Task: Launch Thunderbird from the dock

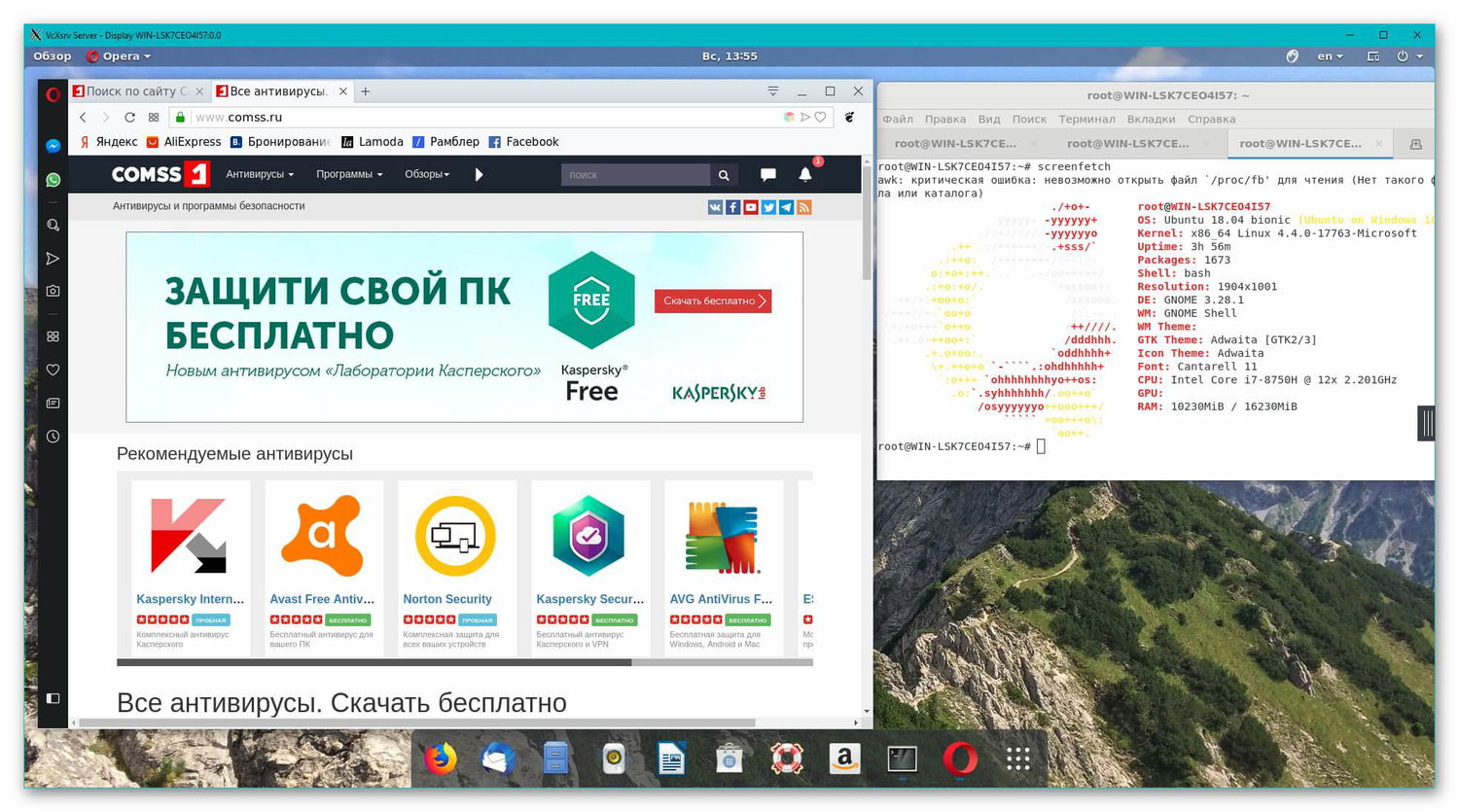Action: point(498,759)
